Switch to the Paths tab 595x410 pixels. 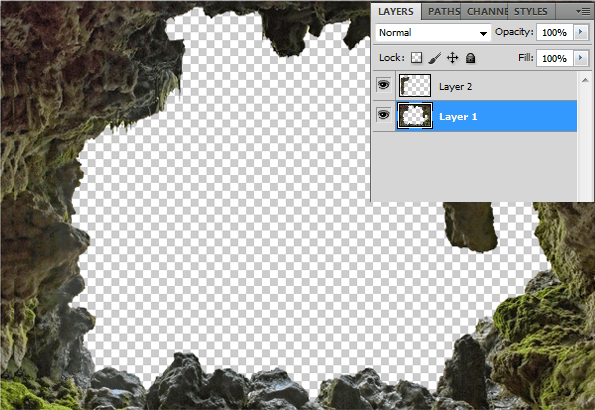(442, 11)
